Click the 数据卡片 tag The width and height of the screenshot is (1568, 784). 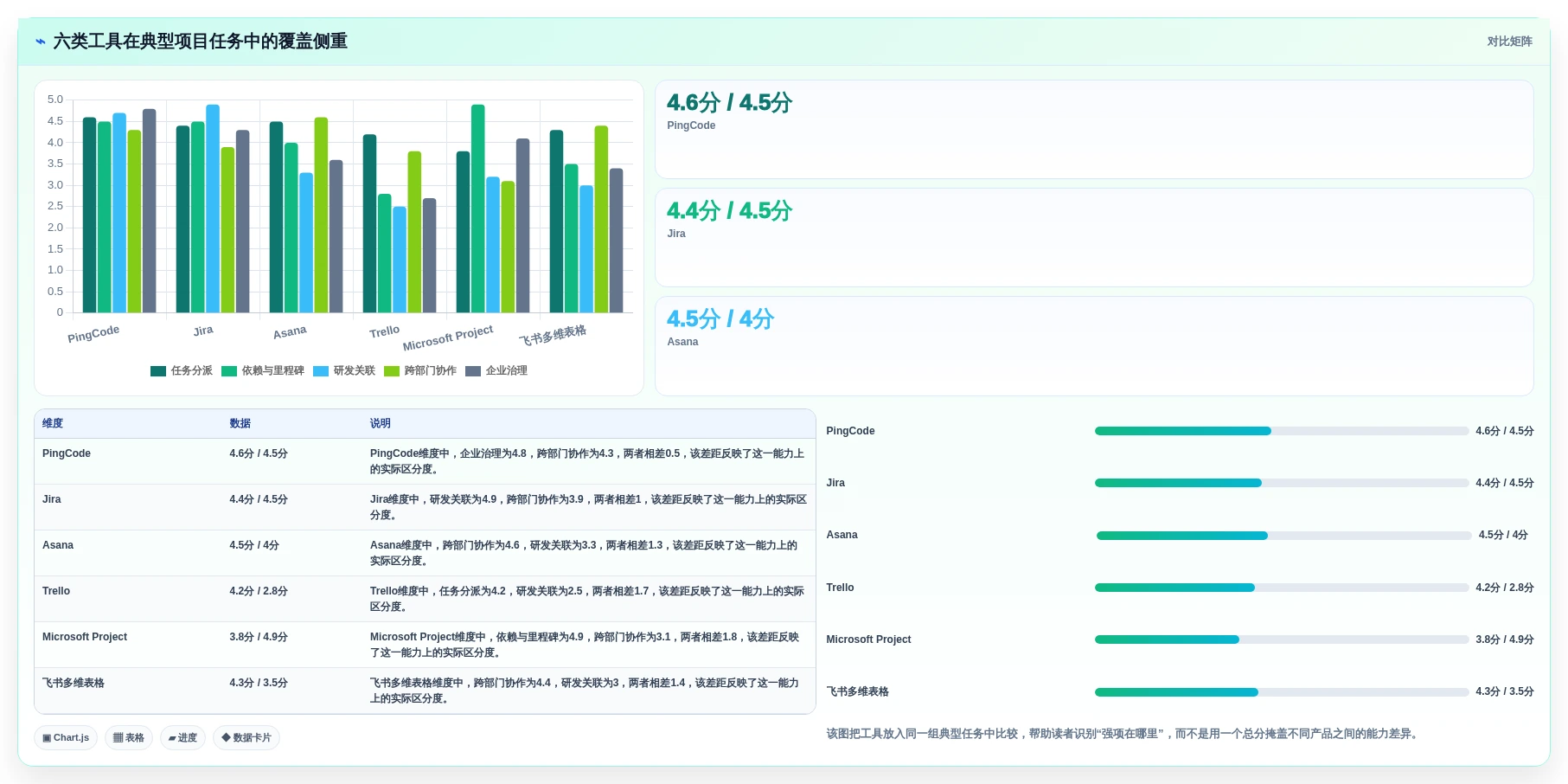click(246, 738)
